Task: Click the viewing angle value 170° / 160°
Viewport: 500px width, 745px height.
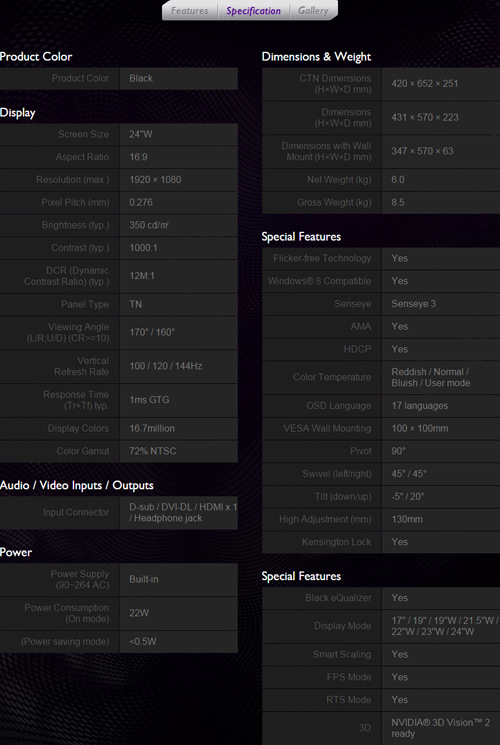Action: tap(152, 332)
